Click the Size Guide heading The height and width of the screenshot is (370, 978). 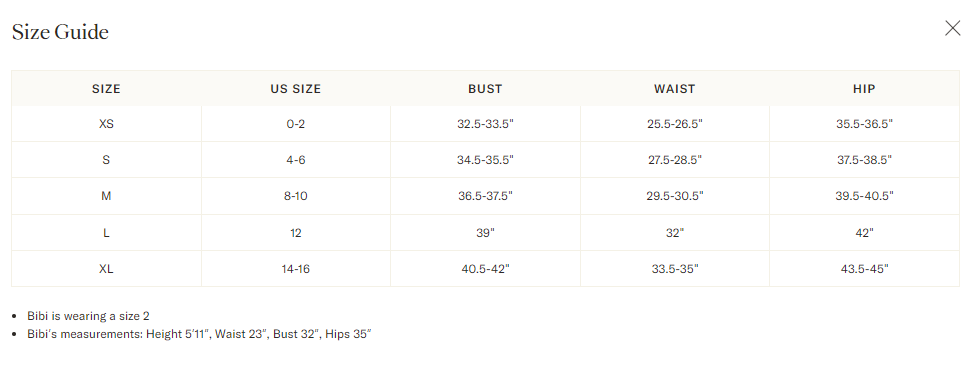61,32
